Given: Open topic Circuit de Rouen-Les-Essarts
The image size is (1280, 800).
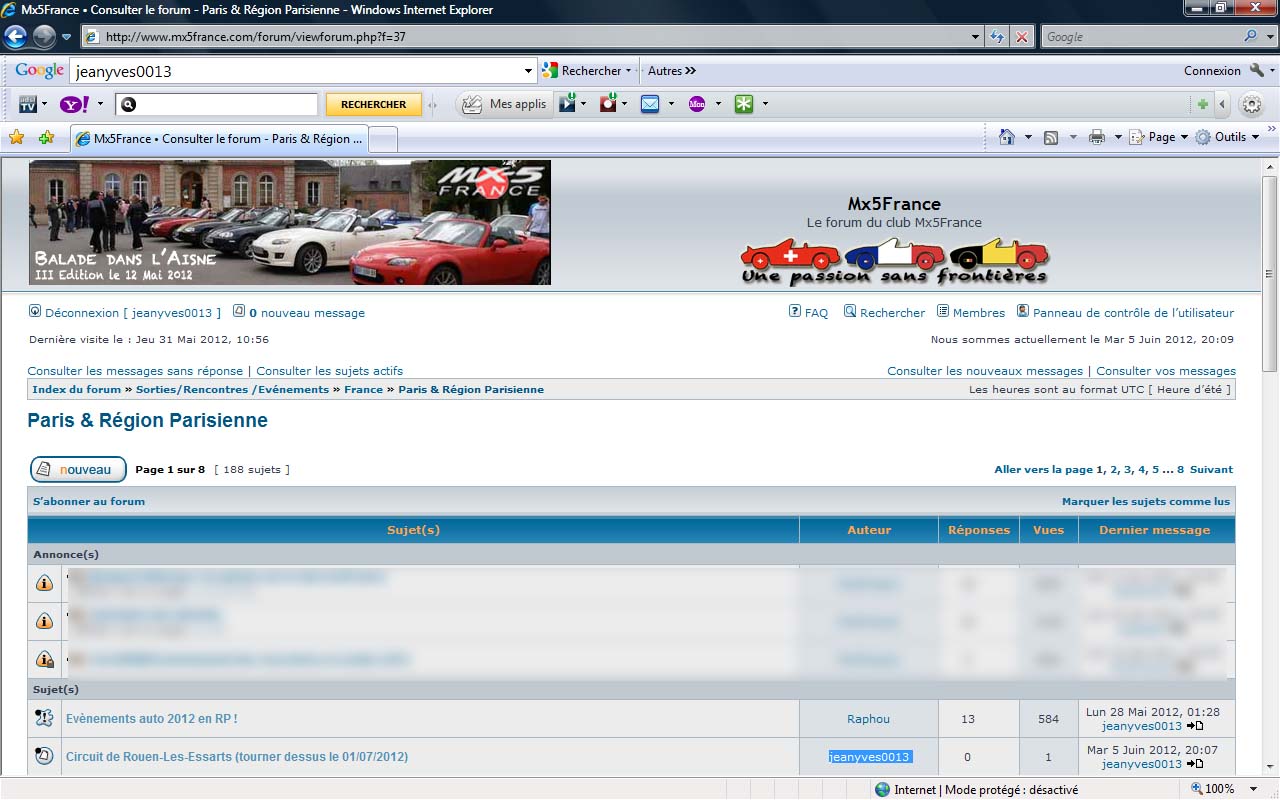Looking at the screenshot, I should coord(237,757).
